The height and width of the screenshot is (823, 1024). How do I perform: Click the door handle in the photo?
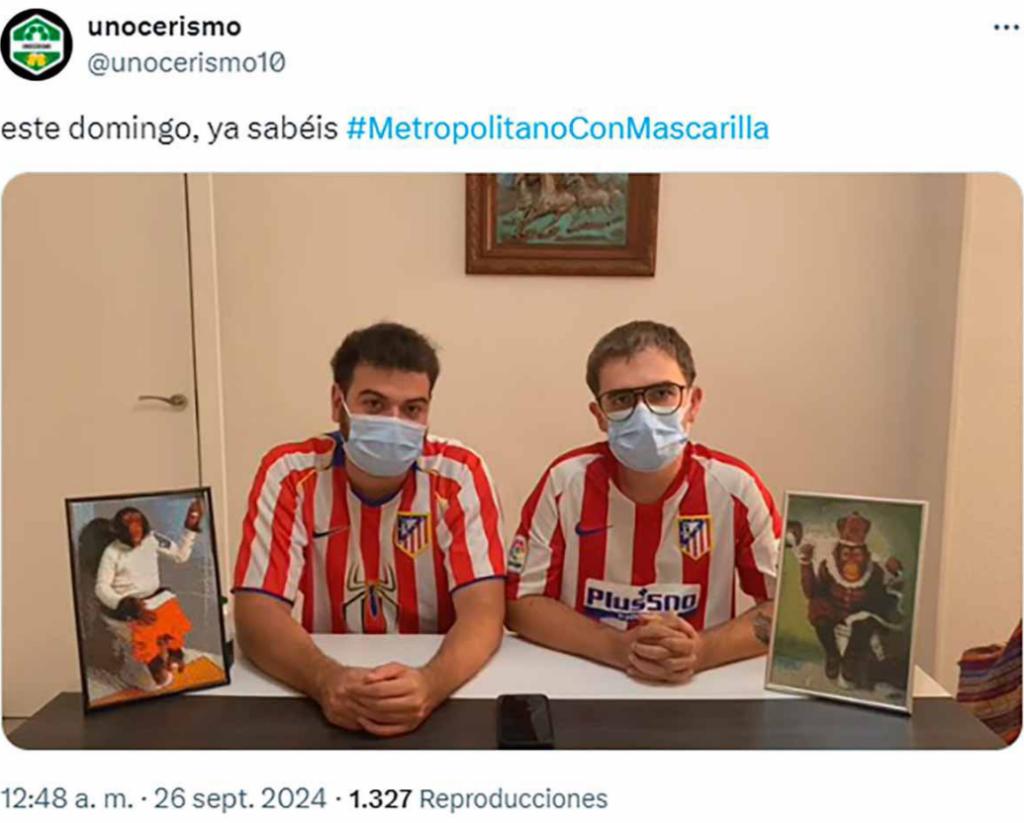(163, 399)
